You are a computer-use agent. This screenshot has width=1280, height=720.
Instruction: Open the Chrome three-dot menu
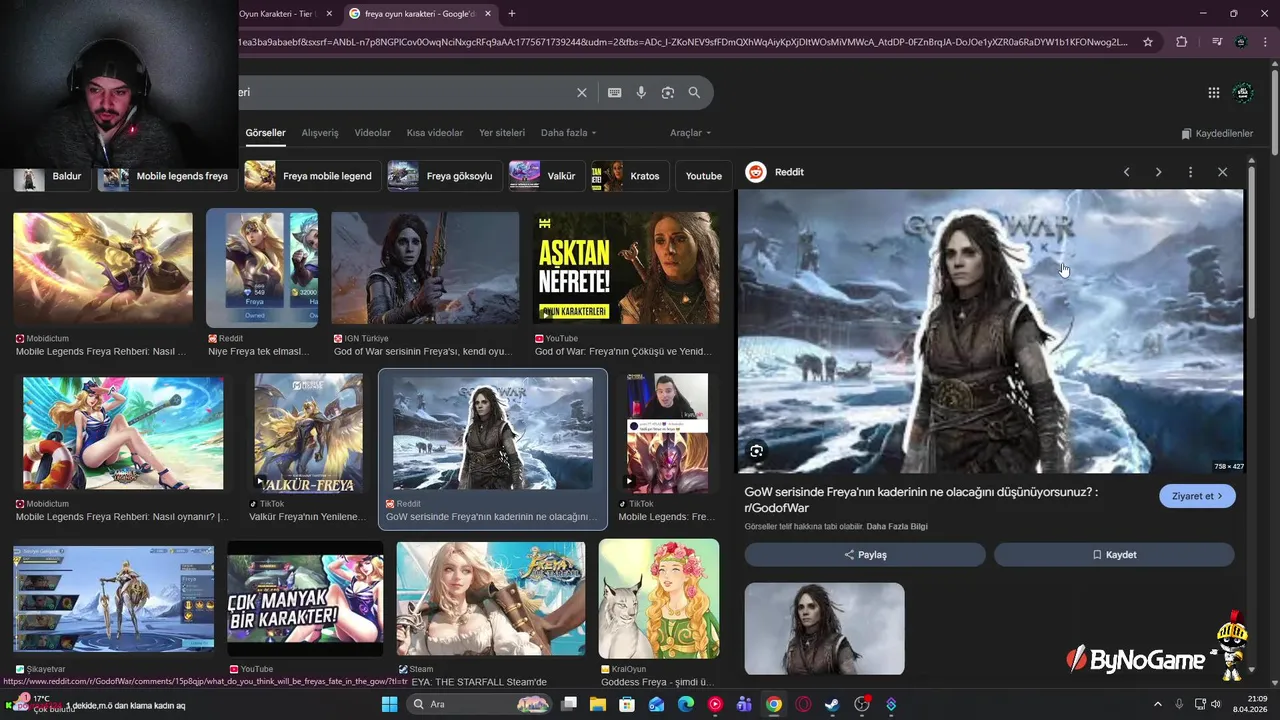(1265, 42)
